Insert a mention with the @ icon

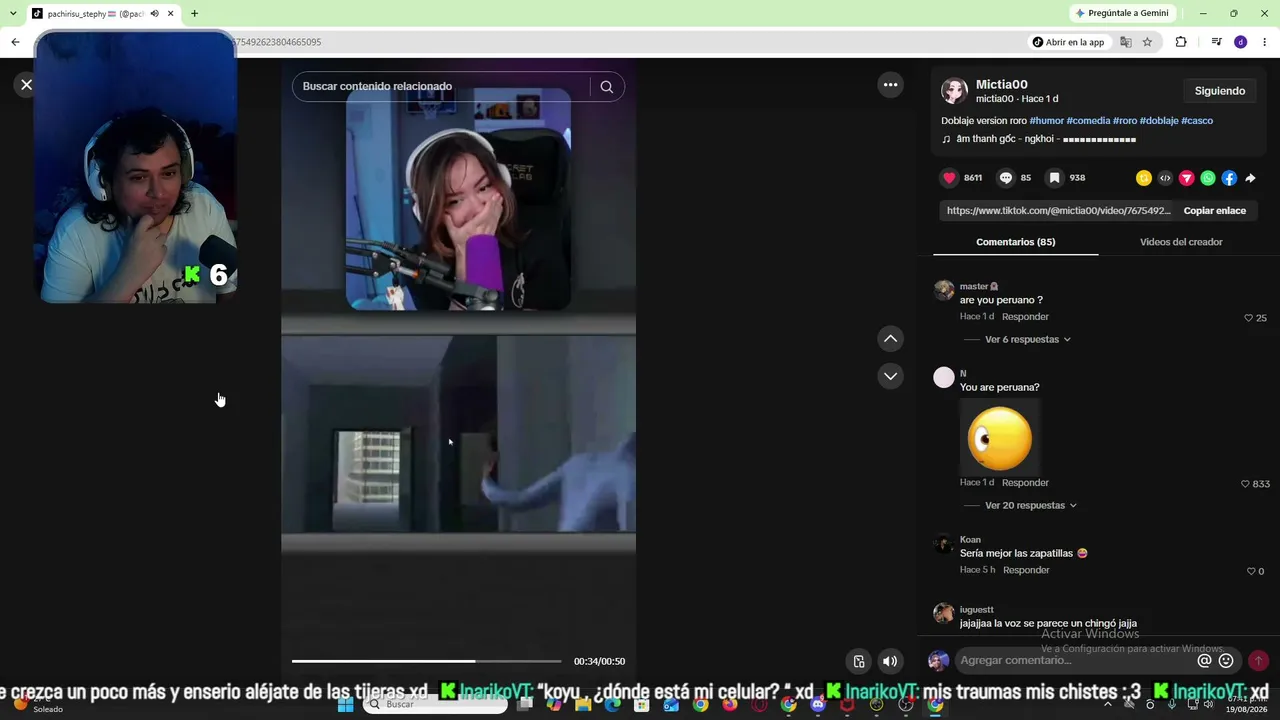click(x=1204, y=661)
